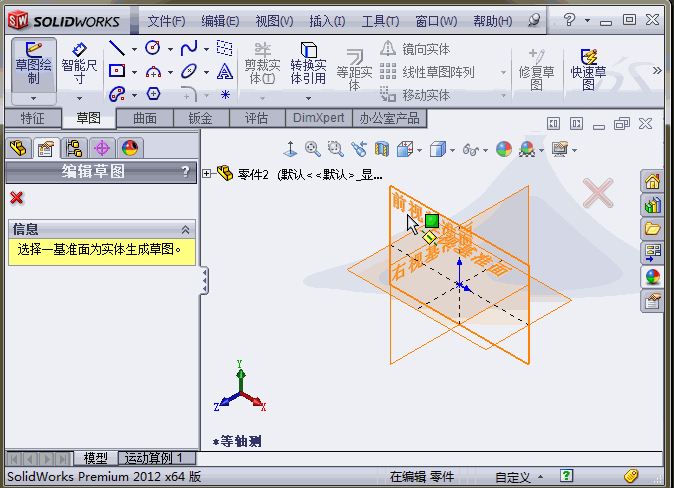Image resolution: width=674 pixels, height=488 pixels.
Task: Open PropertyManager tab icon
Action: coord(46,148)
